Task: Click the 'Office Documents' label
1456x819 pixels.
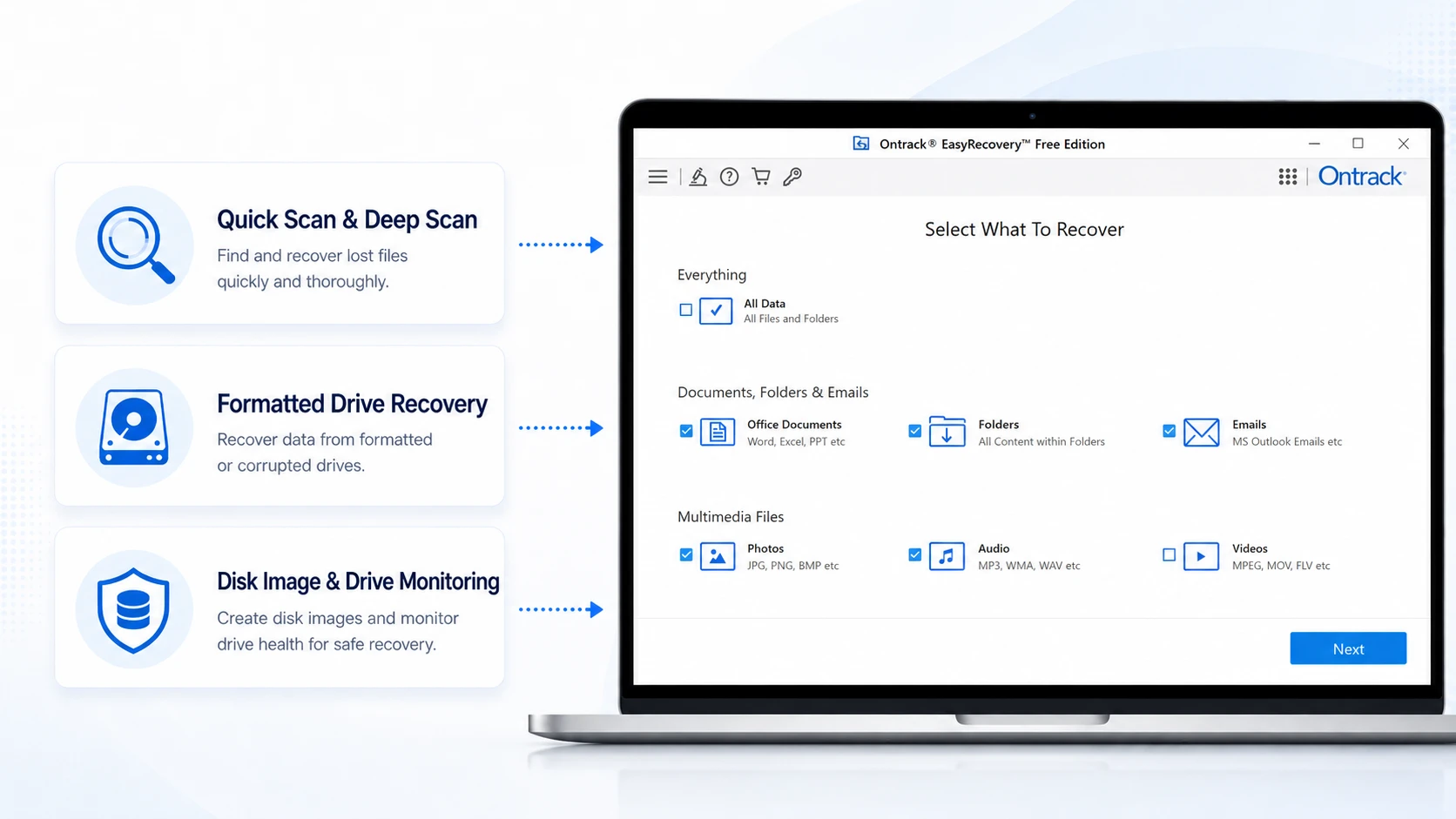Action: [794, 425]
